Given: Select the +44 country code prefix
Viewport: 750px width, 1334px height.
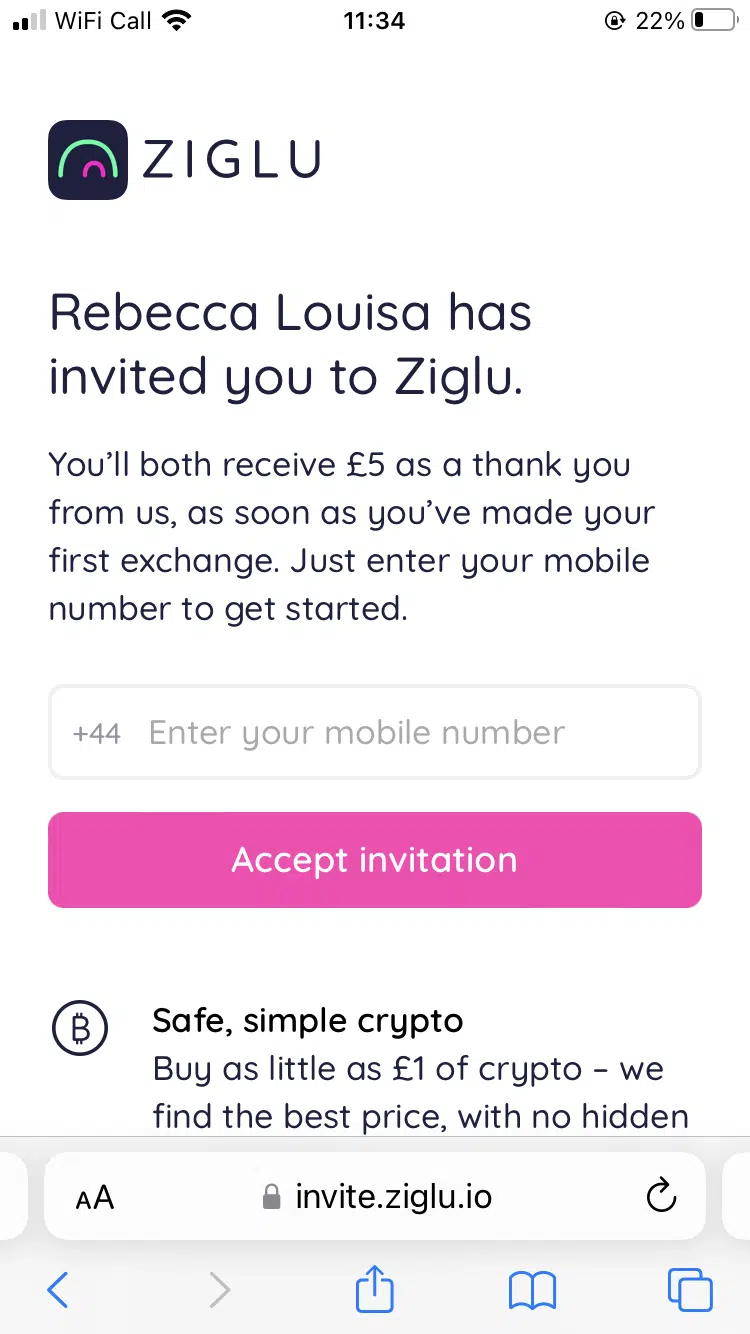Looking at the screenshot, I should click(96, 733).
